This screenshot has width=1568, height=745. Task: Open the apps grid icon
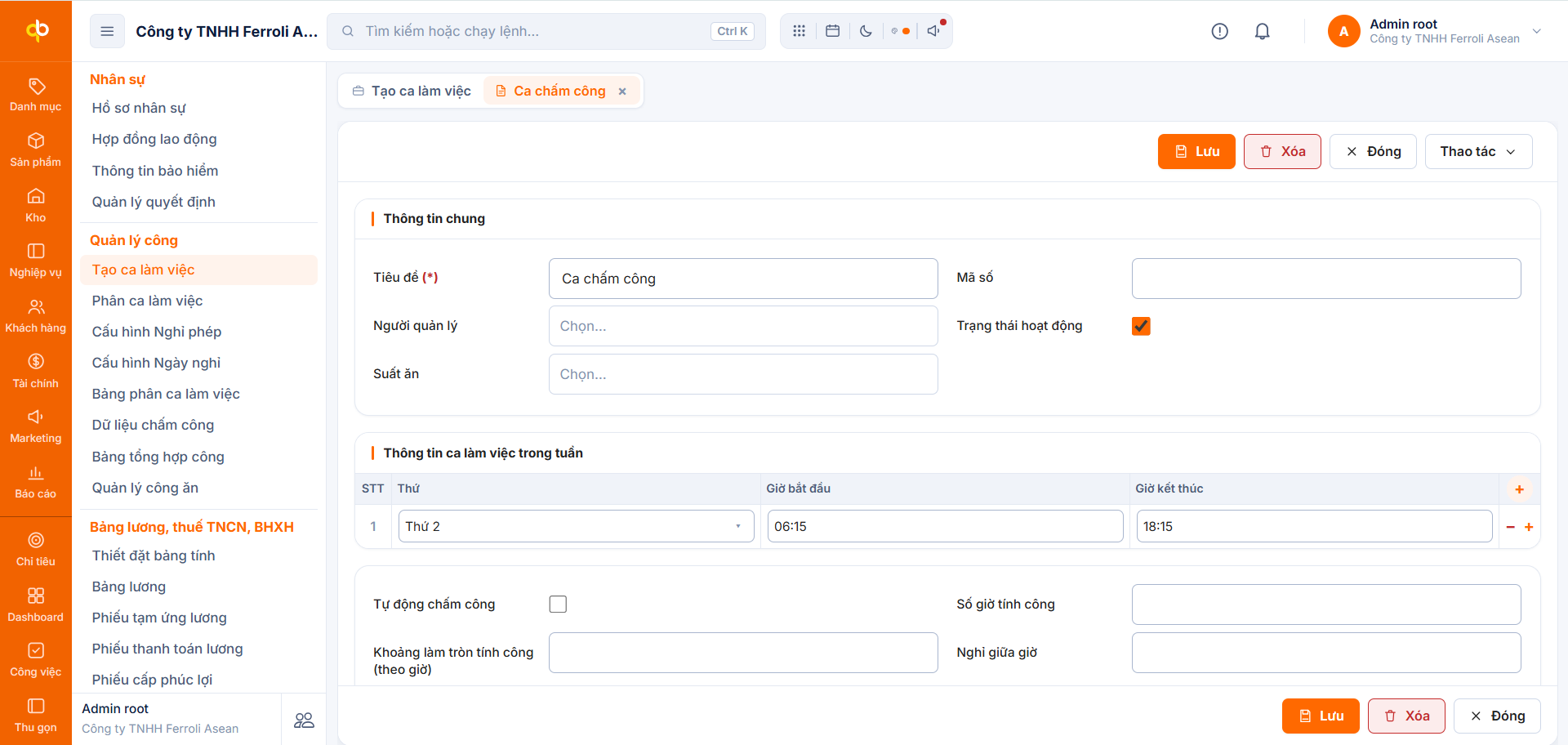(799, 31)
